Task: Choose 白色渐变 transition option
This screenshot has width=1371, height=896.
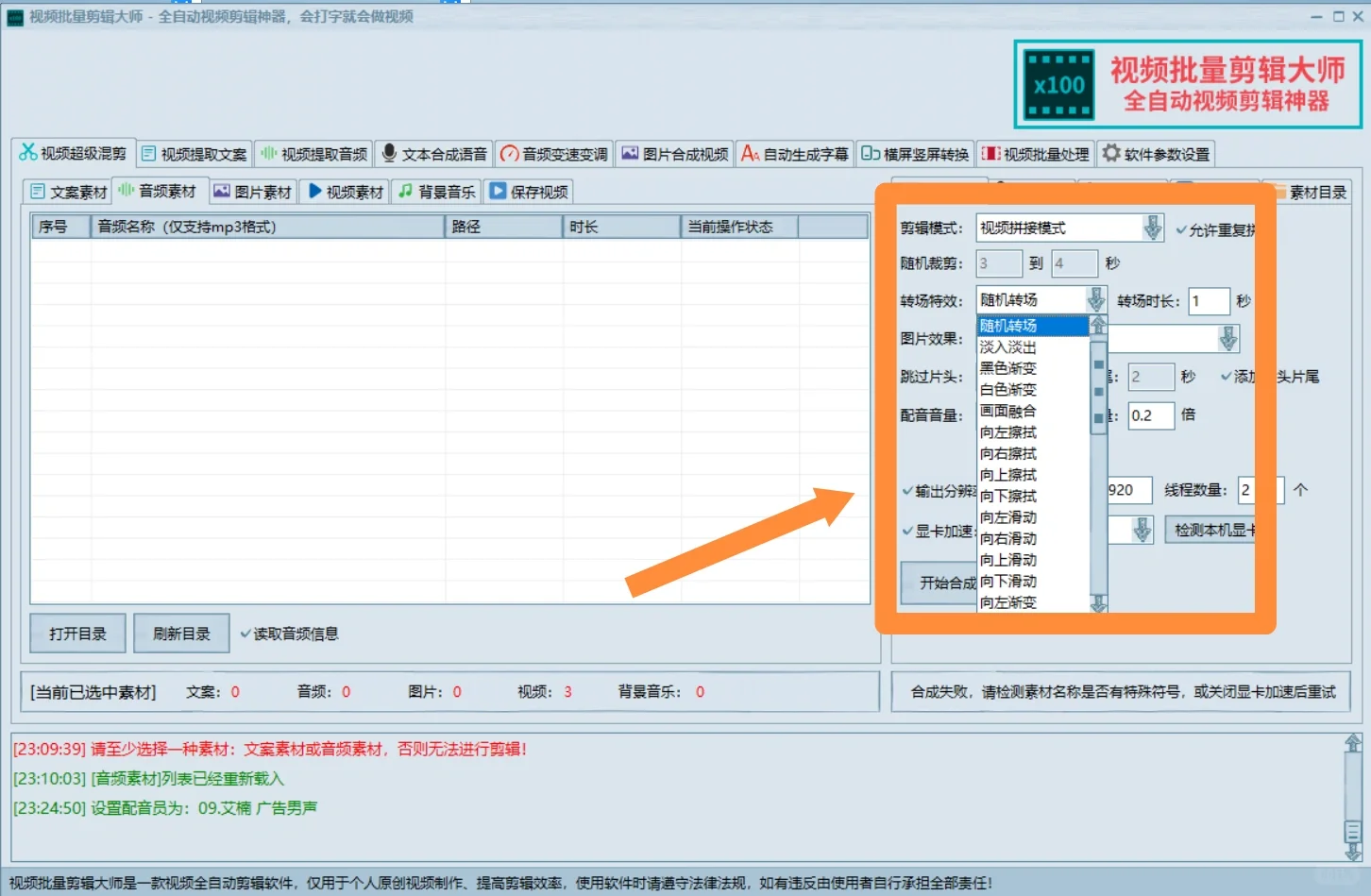Action: [x=1033, y=390]
